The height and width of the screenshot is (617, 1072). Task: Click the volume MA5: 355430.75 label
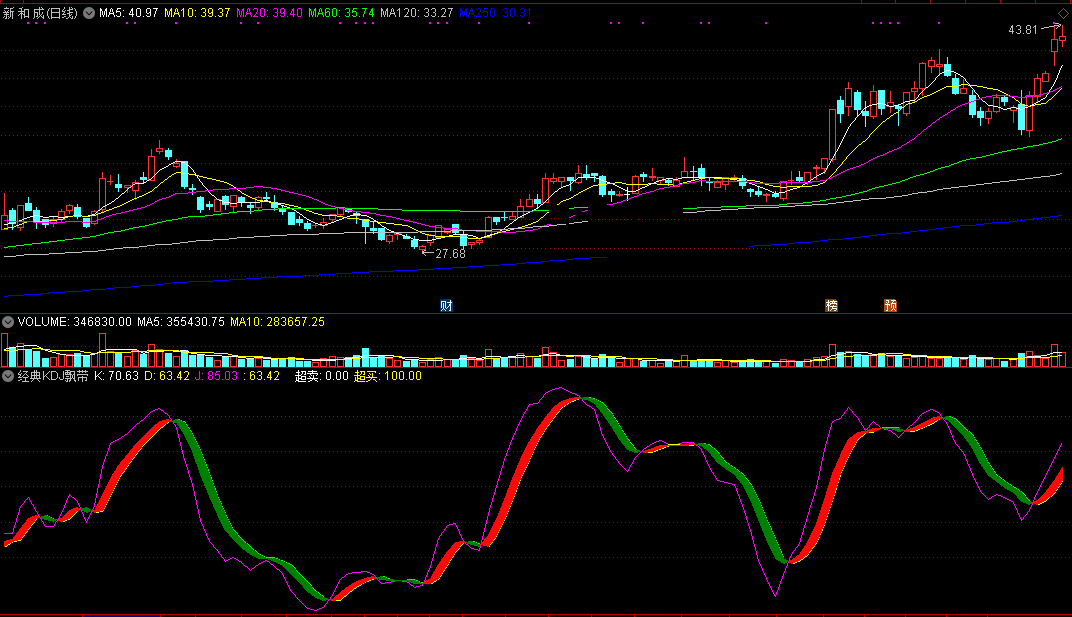tap(180, 321)
